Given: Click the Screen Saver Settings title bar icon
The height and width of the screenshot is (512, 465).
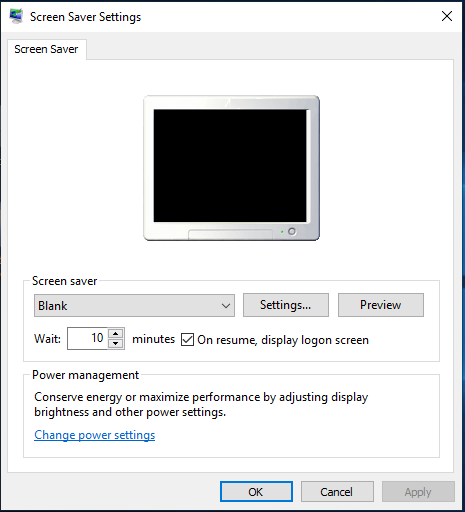Looking at the screenshot, I should 16,16.
